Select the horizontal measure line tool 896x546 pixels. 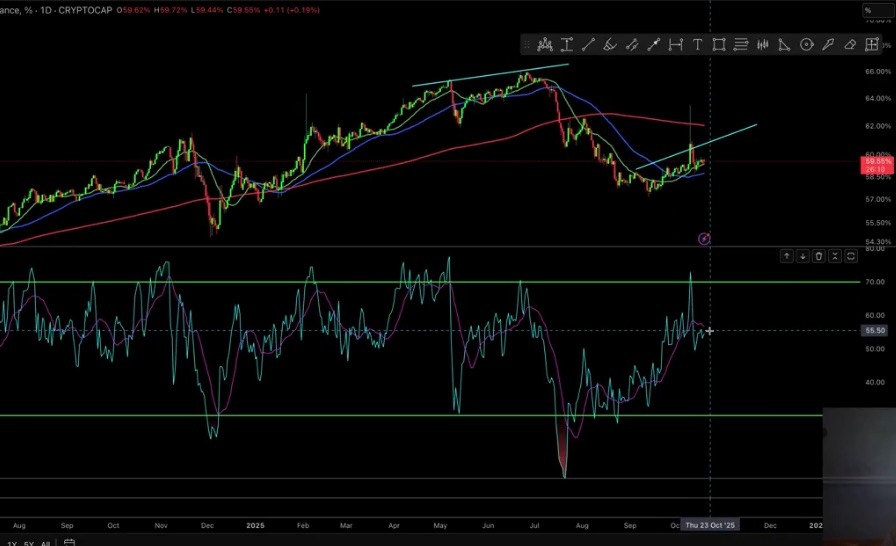(x=675, y=44)
